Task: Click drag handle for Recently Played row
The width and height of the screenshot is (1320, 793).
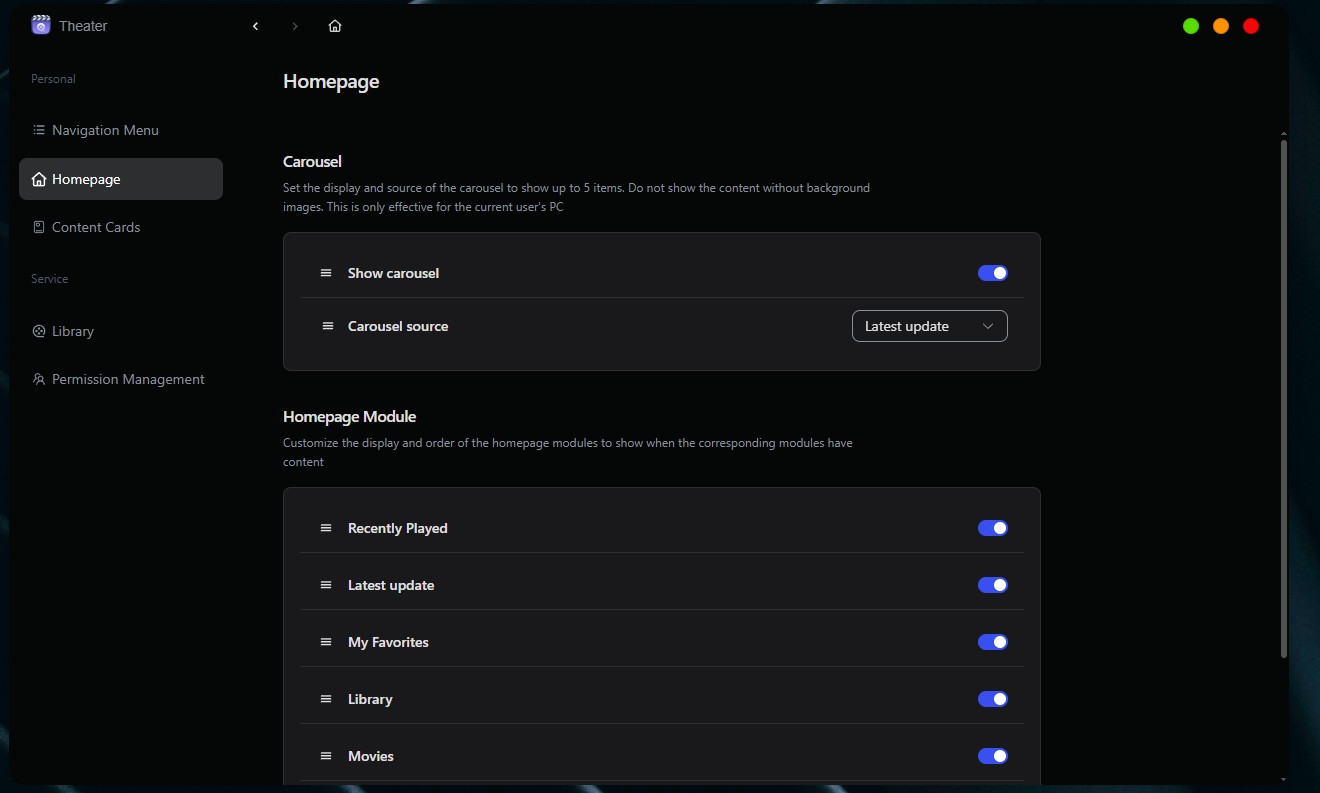Action: tap(326, 528)
